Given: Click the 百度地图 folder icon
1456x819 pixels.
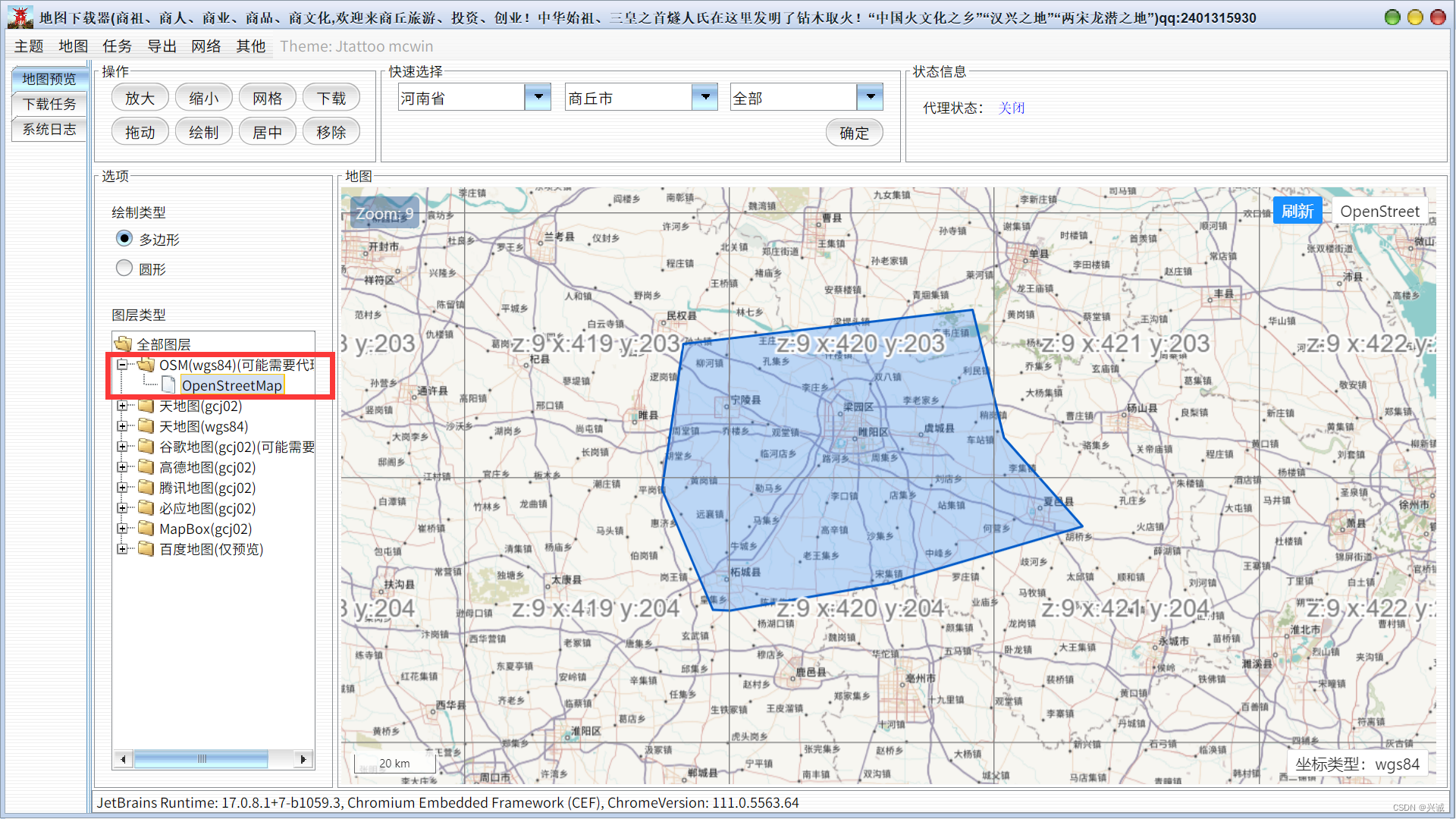Looking at the screenshot, I should coord(146,549).
